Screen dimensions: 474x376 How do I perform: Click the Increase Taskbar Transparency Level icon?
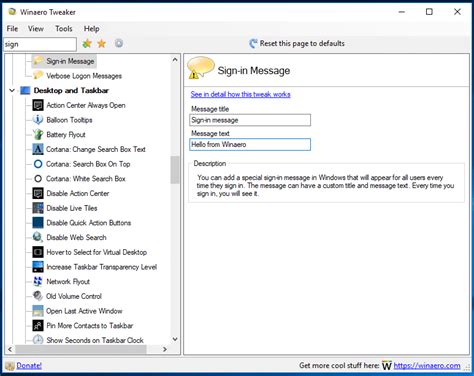38,267
